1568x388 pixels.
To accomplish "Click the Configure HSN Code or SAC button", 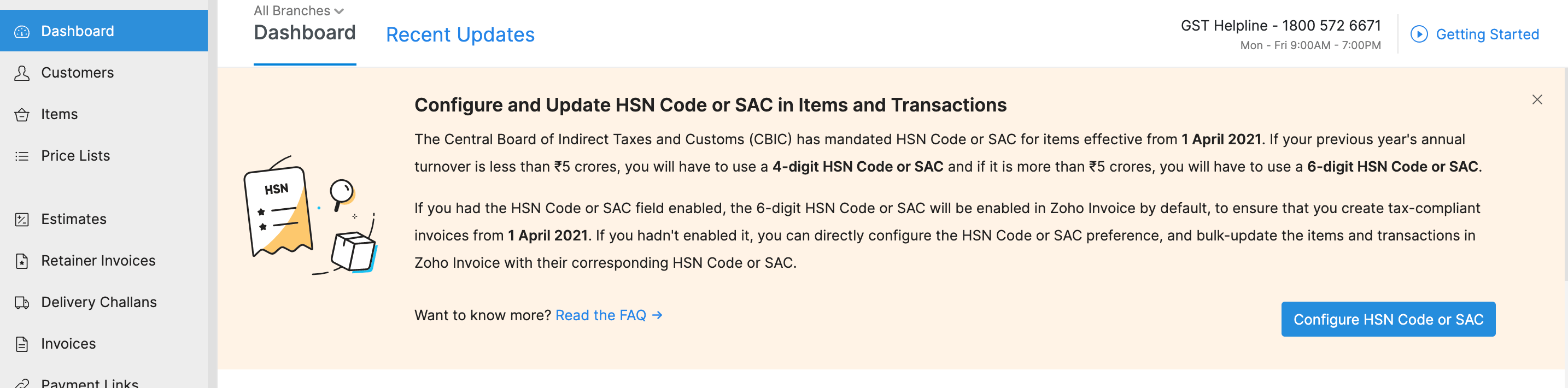I will [x=1389, y=319].
